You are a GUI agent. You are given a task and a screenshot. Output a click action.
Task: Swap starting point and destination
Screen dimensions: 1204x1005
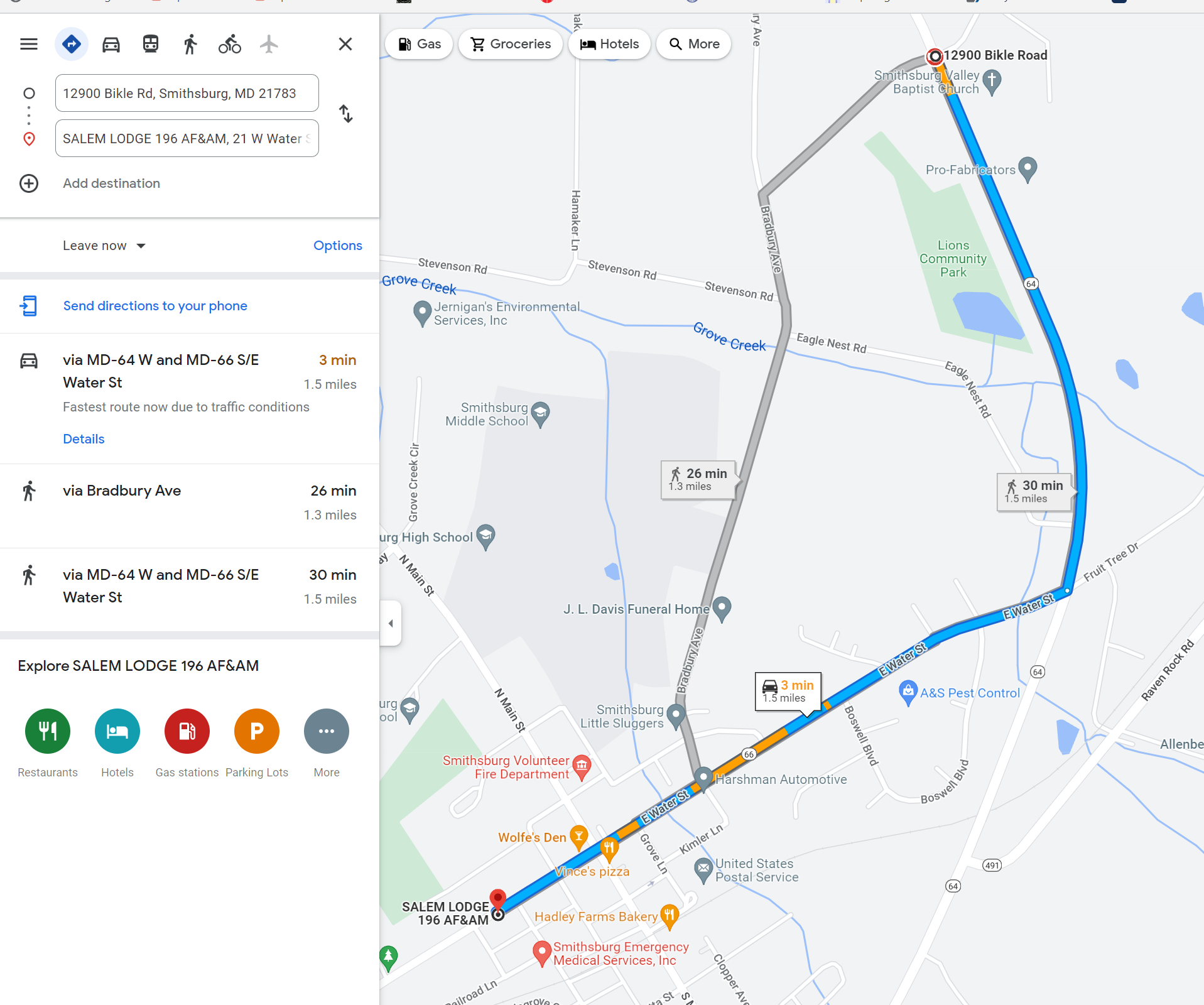pyautogui.click(x=345, y=114)
